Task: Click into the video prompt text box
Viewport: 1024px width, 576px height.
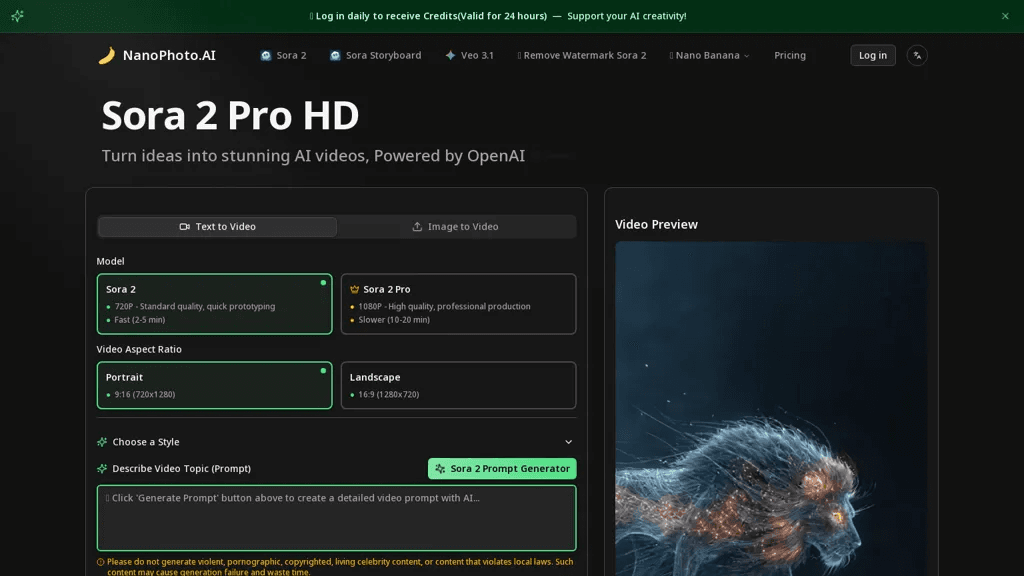Action: point(336,518)
